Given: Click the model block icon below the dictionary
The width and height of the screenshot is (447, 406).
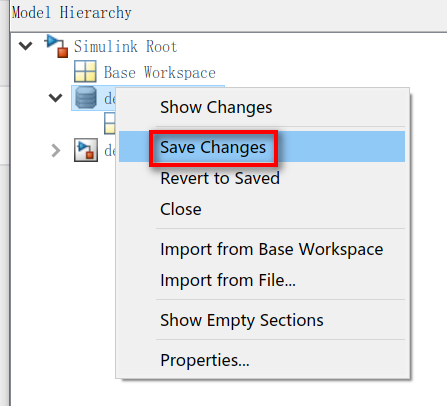Looking at the screenshot, I should 86,150.
